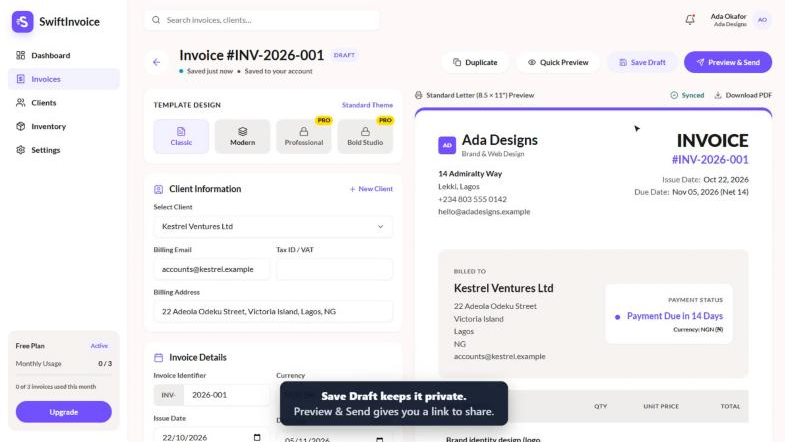Click the 'hello@adadesigns.example' email text
Image resolution: width=785 pixels, height=442 pixels.
pos(484,212)
